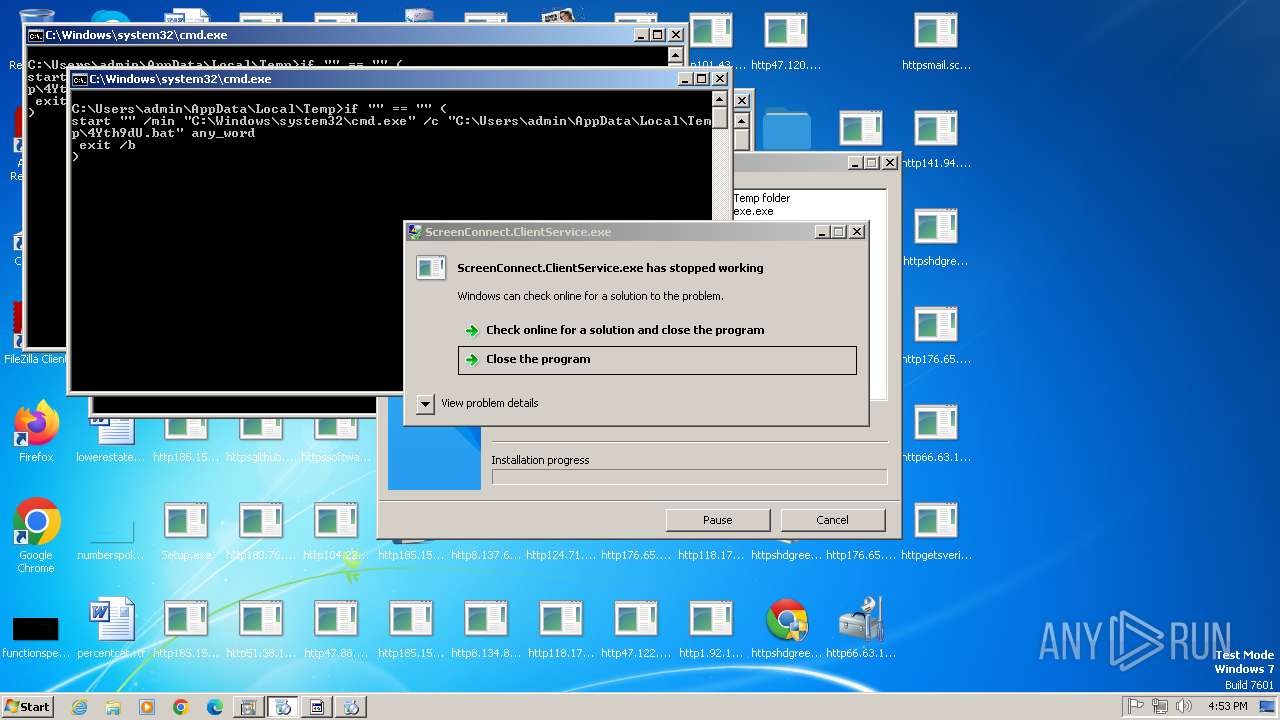Select the http47.120... desktop icon

[x=786, y=41]
